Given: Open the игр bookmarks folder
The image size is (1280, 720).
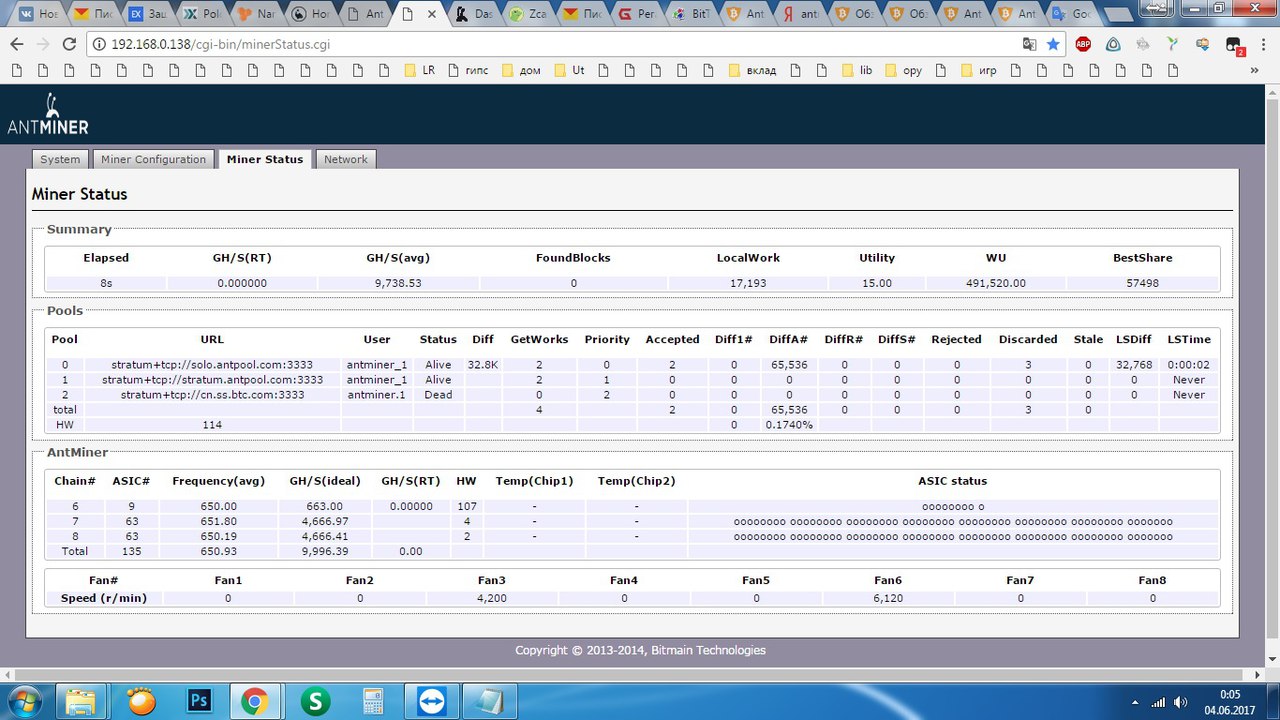Looking at the screenshot, I should 977,70.
